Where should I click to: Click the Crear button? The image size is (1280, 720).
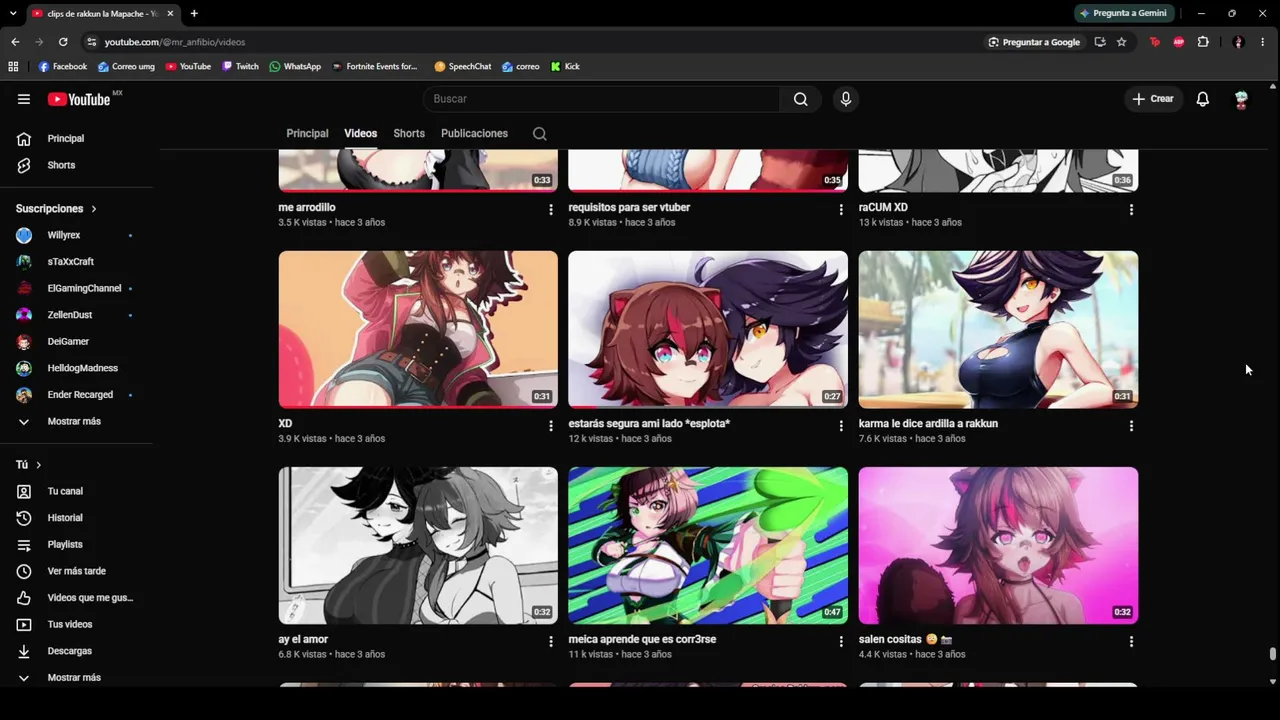1153,99
